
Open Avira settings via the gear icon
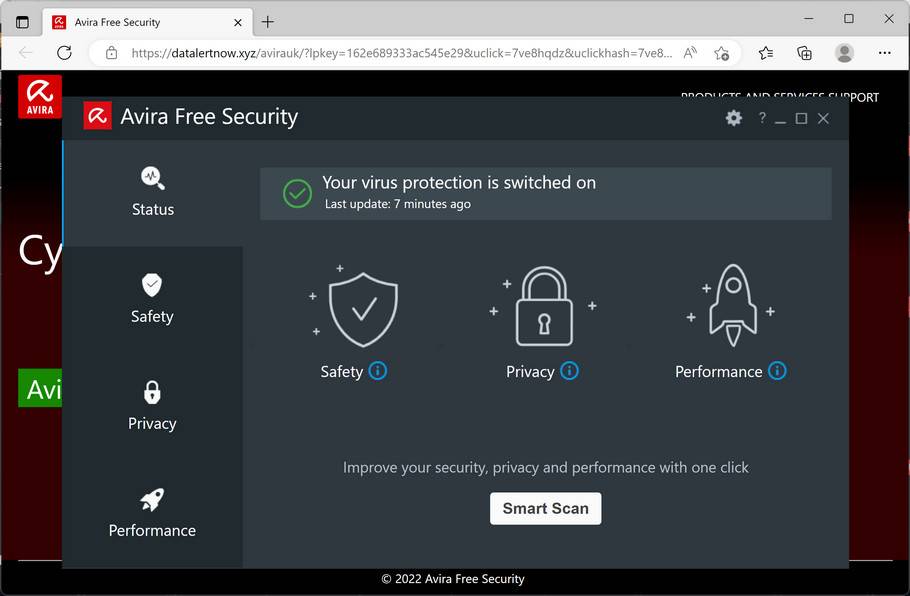point(733,118)
